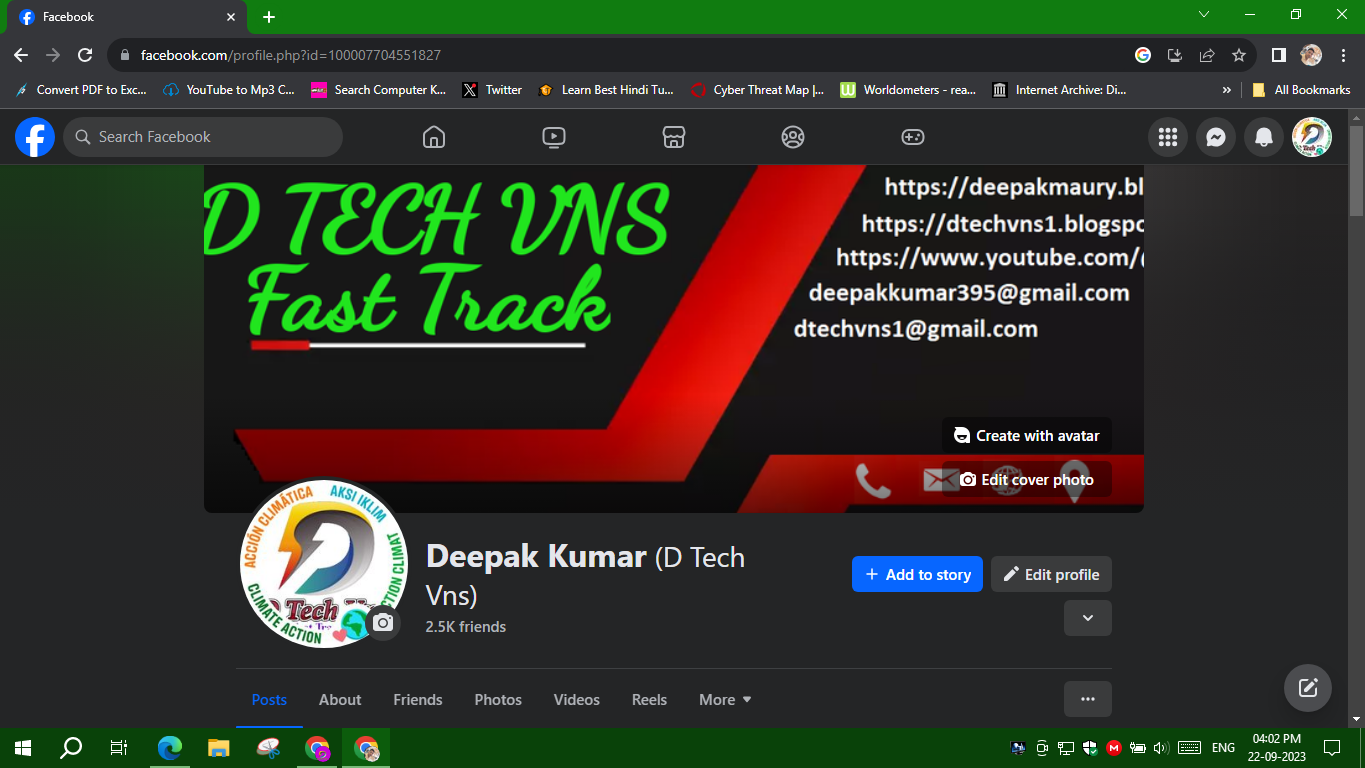Open Windows Start menu
Screen dimensions: 1365x768
click(x=23, y=747)
